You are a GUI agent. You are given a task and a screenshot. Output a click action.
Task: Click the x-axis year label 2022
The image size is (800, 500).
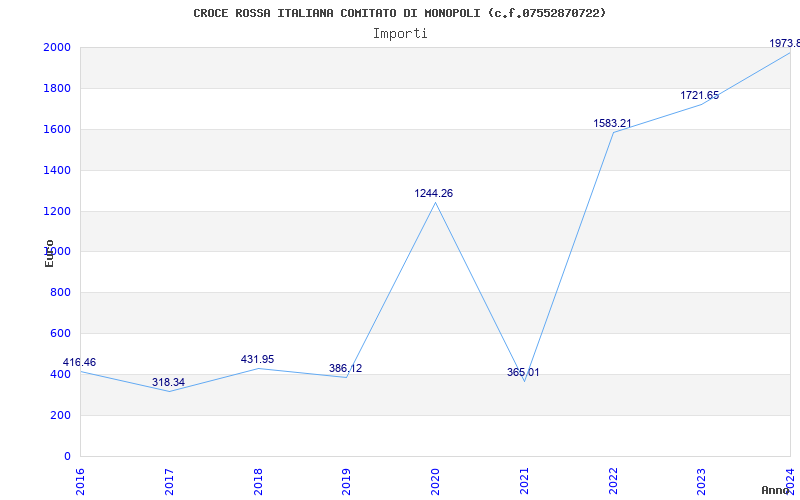[x=613, y=481]
